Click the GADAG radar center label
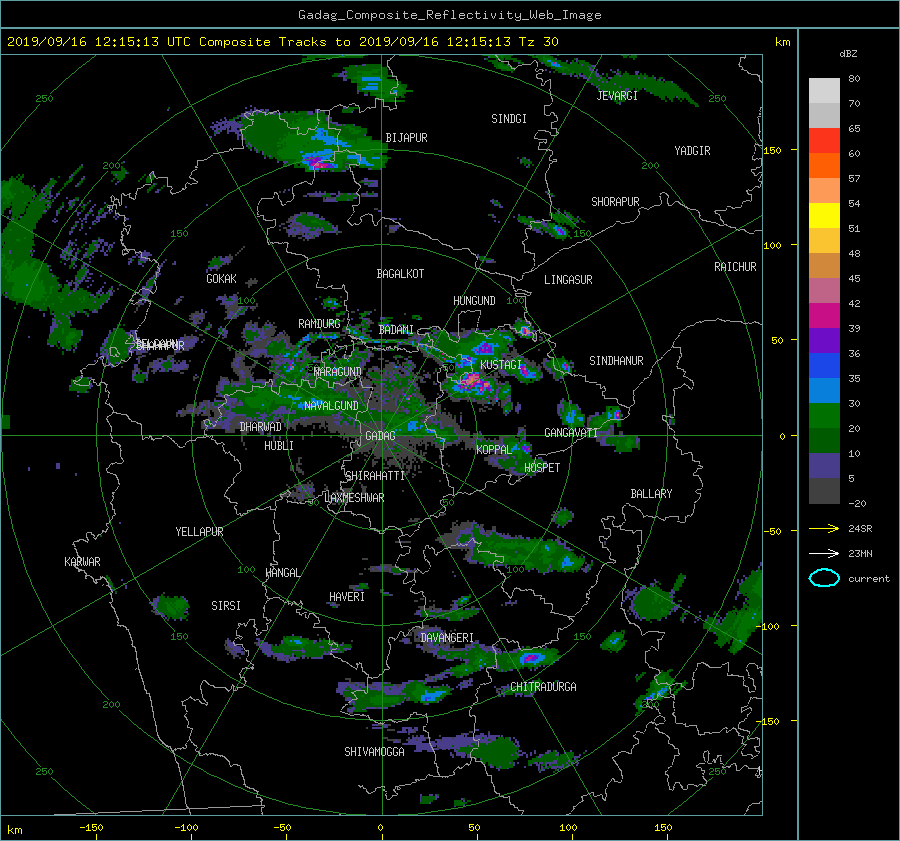 (x=381, y=436)
